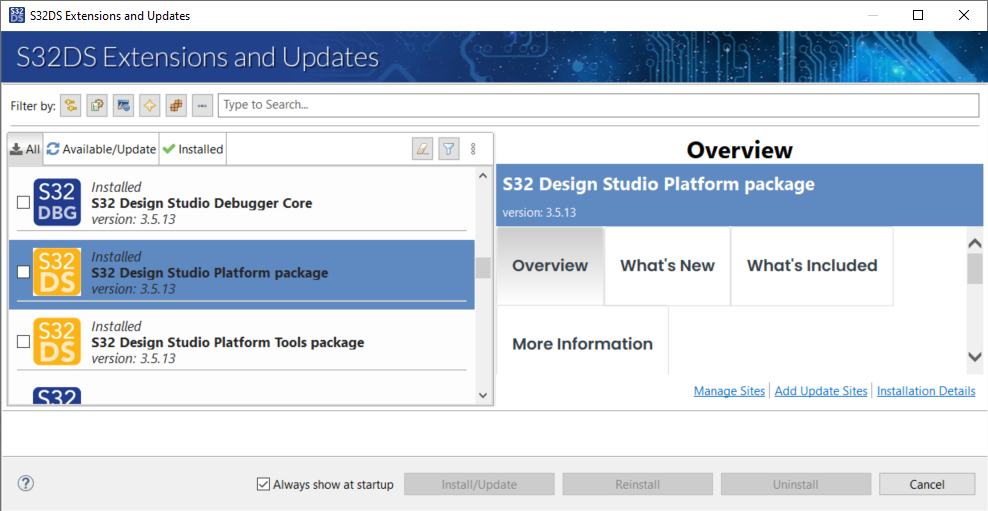The height and width of the screenshot is (511, 988).
Task: Click the overview pane scroll down arrow
Action: [975, 357]
